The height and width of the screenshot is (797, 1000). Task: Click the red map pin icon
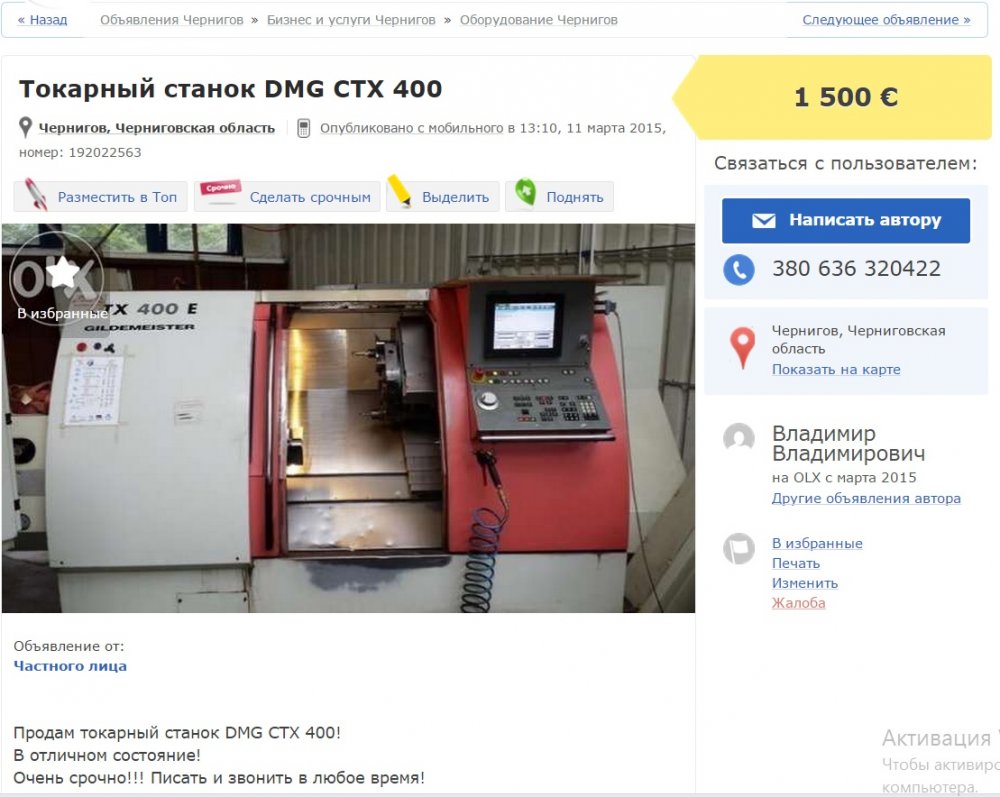click(742, 347)
